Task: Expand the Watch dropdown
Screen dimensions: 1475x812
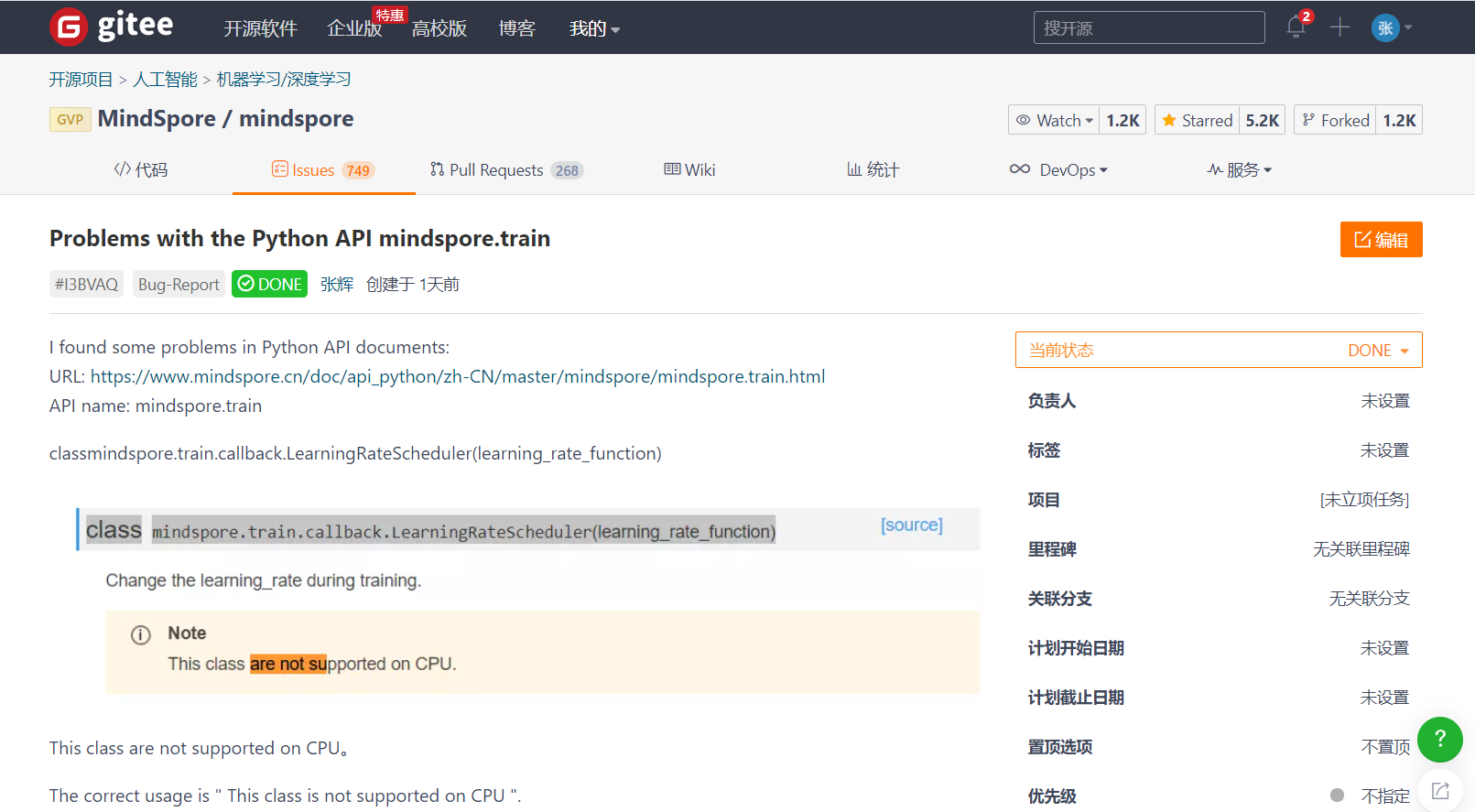Action: (x=1054, y=120)
